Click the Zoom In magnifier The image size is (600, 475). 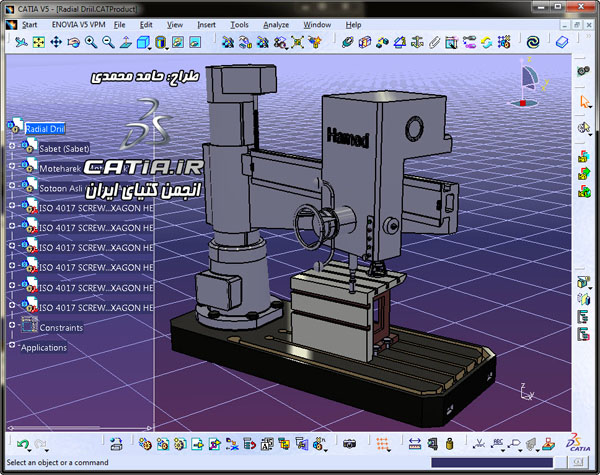pyautogui.click(x=91, y=42)
